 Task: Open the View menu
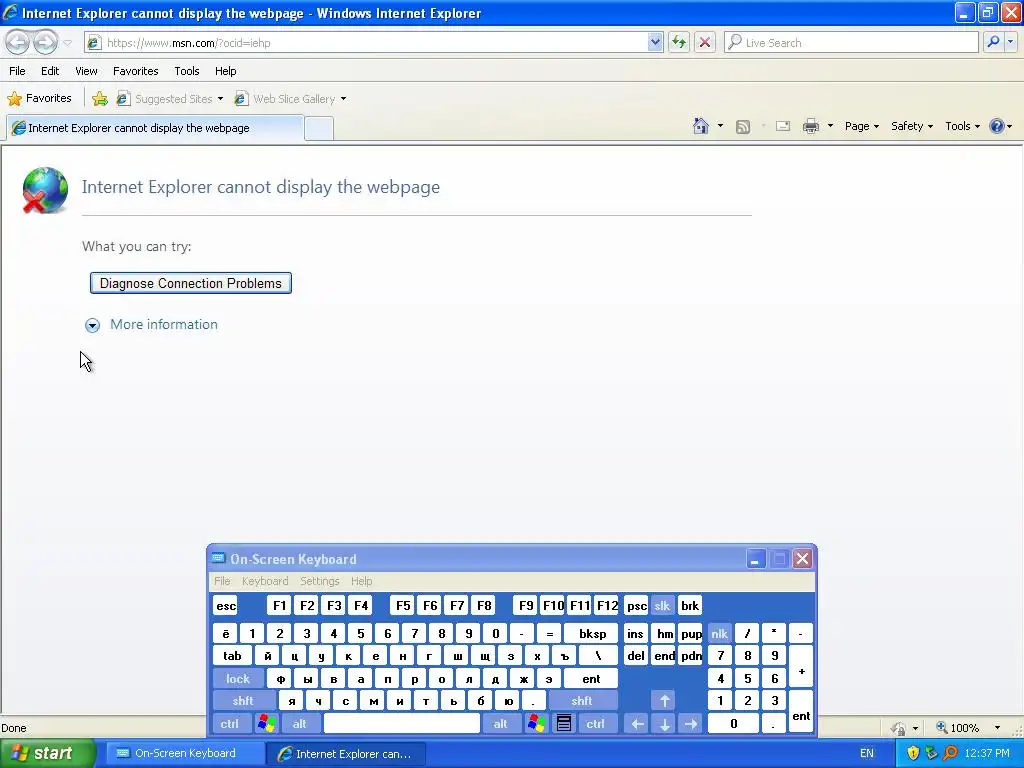[86, 71]
